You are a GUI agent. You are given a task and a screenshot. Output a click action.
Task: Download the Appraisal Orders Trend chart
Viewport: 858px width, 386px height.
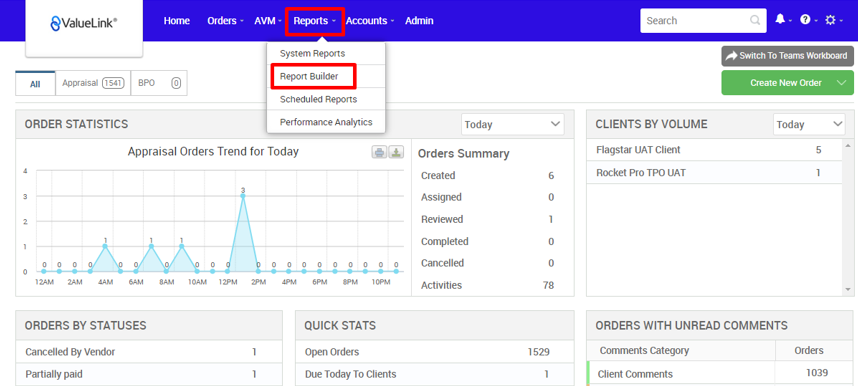[x=396, y=152]
